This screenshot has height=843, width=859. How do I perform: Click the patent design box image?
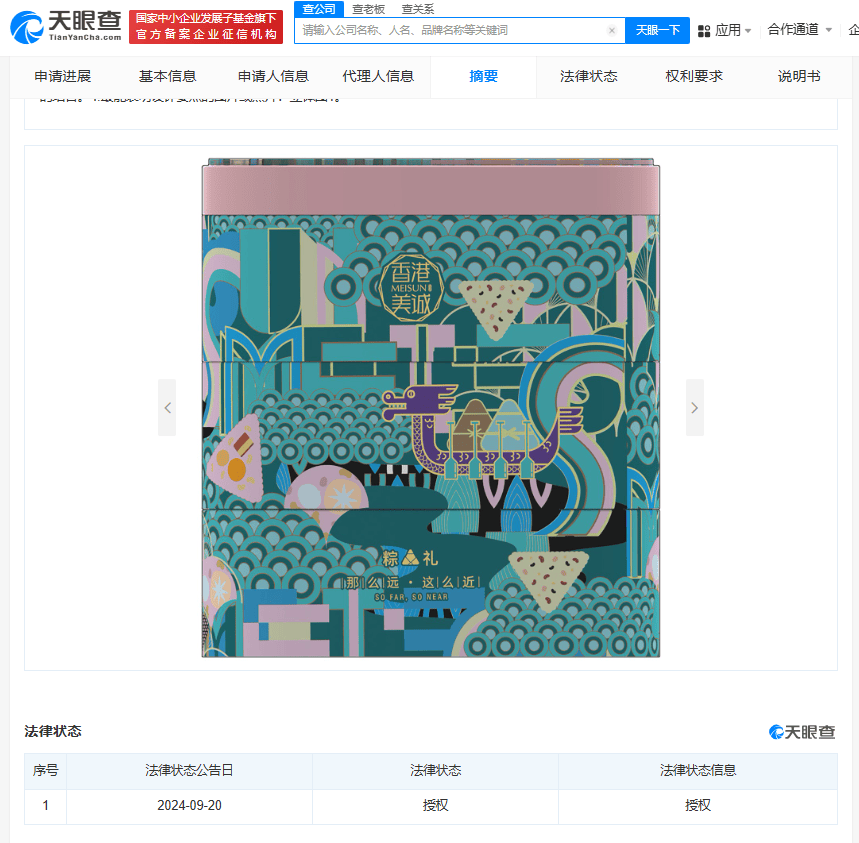click(x=431, y=408)
